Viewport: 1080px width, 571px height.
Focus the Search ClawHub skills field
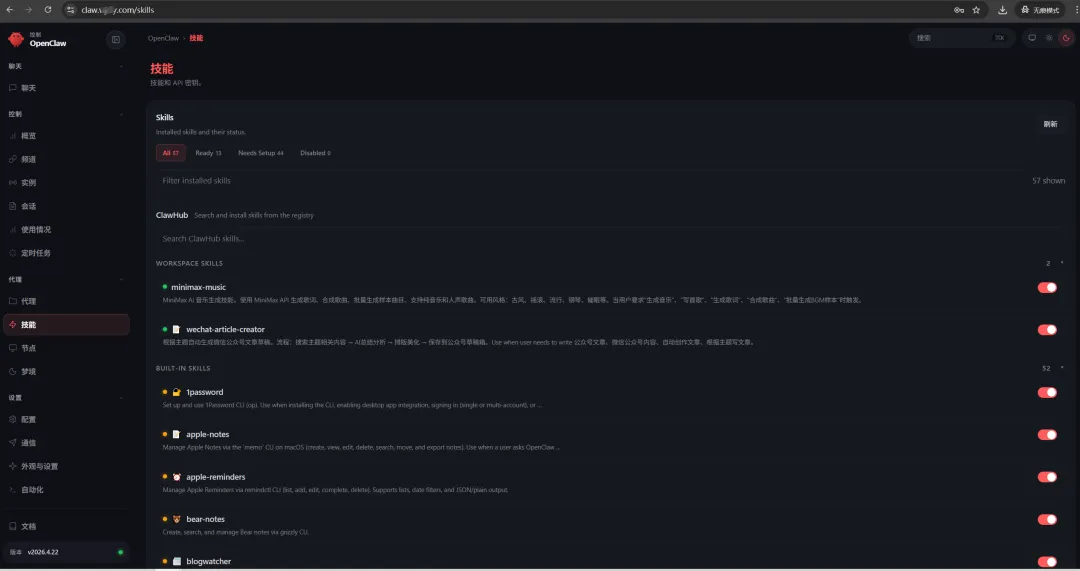coord(610,238)
